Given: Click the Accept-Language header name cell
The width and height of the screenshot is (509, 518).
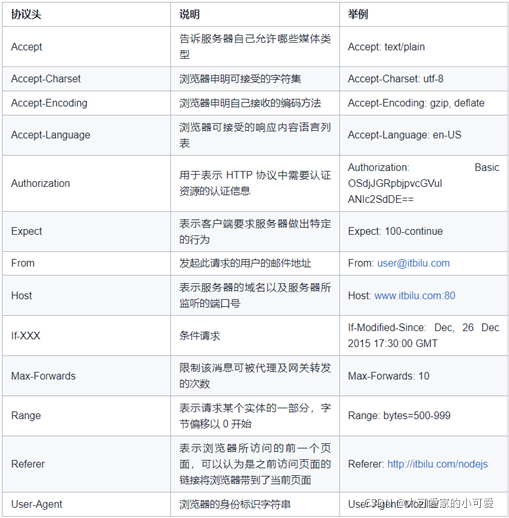Looking at the screenshot, I should coord(86,135).
